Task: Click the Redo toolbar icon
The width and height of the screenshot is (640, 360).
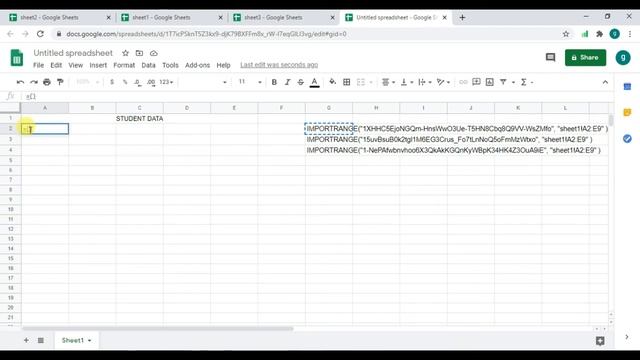Action: point(33,82)
